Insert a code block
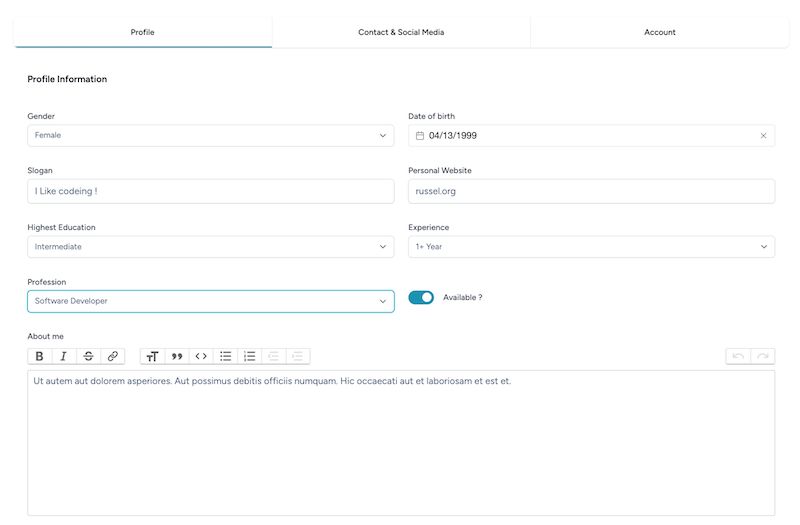This screenshot has height=525, width=800. (x=201, y=356)
